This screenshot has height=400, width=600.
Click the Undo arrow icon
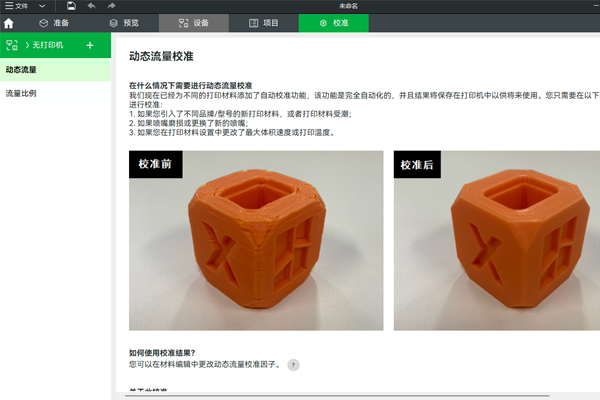91,6
